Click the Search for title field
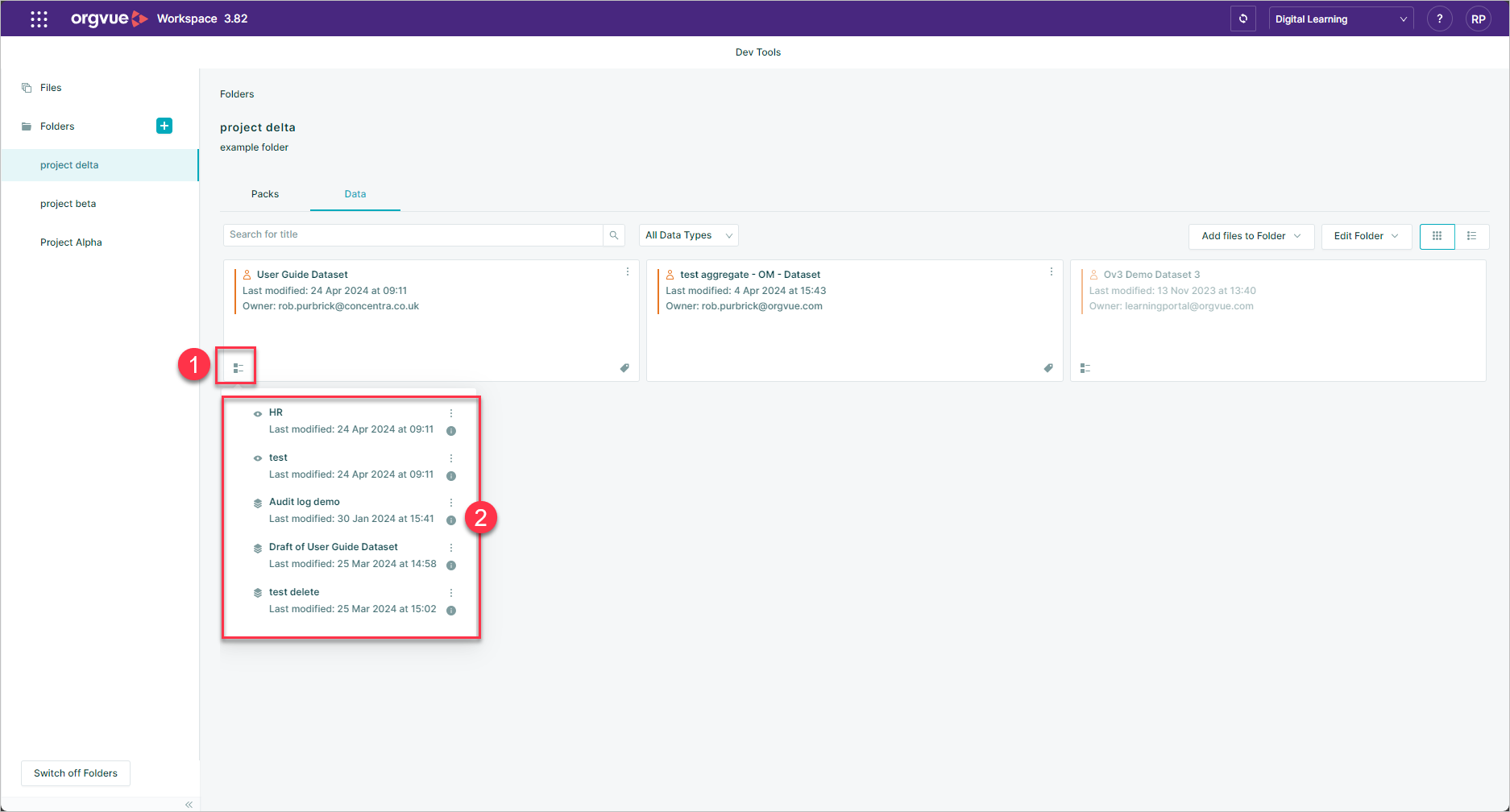This screenshot has height=812, width=1510. [x=413, y=235]
